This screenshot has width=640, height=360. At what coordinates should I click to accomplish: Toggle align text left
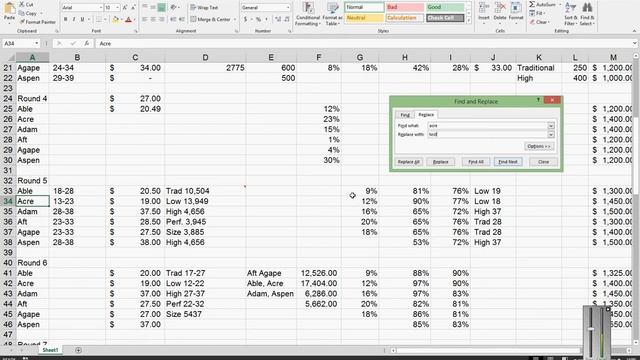[x=144, y=19]
